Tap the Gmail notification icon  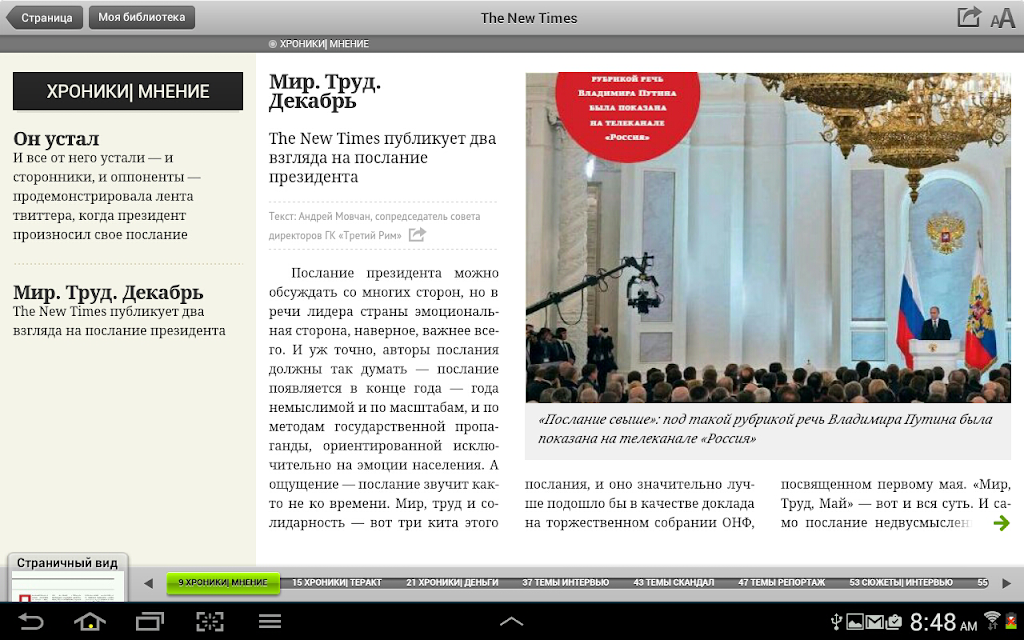point(874,622)
